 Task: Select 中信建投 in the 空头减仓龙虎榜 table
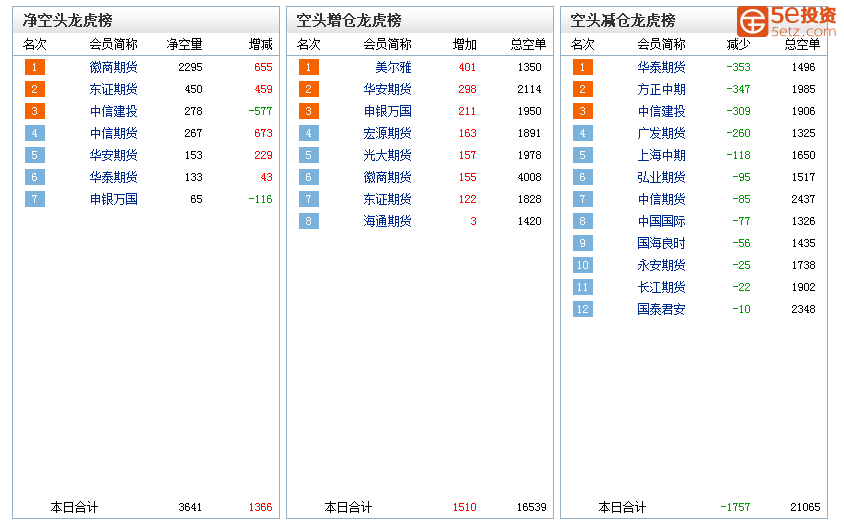pyautogui.click(x=662, y=111)
